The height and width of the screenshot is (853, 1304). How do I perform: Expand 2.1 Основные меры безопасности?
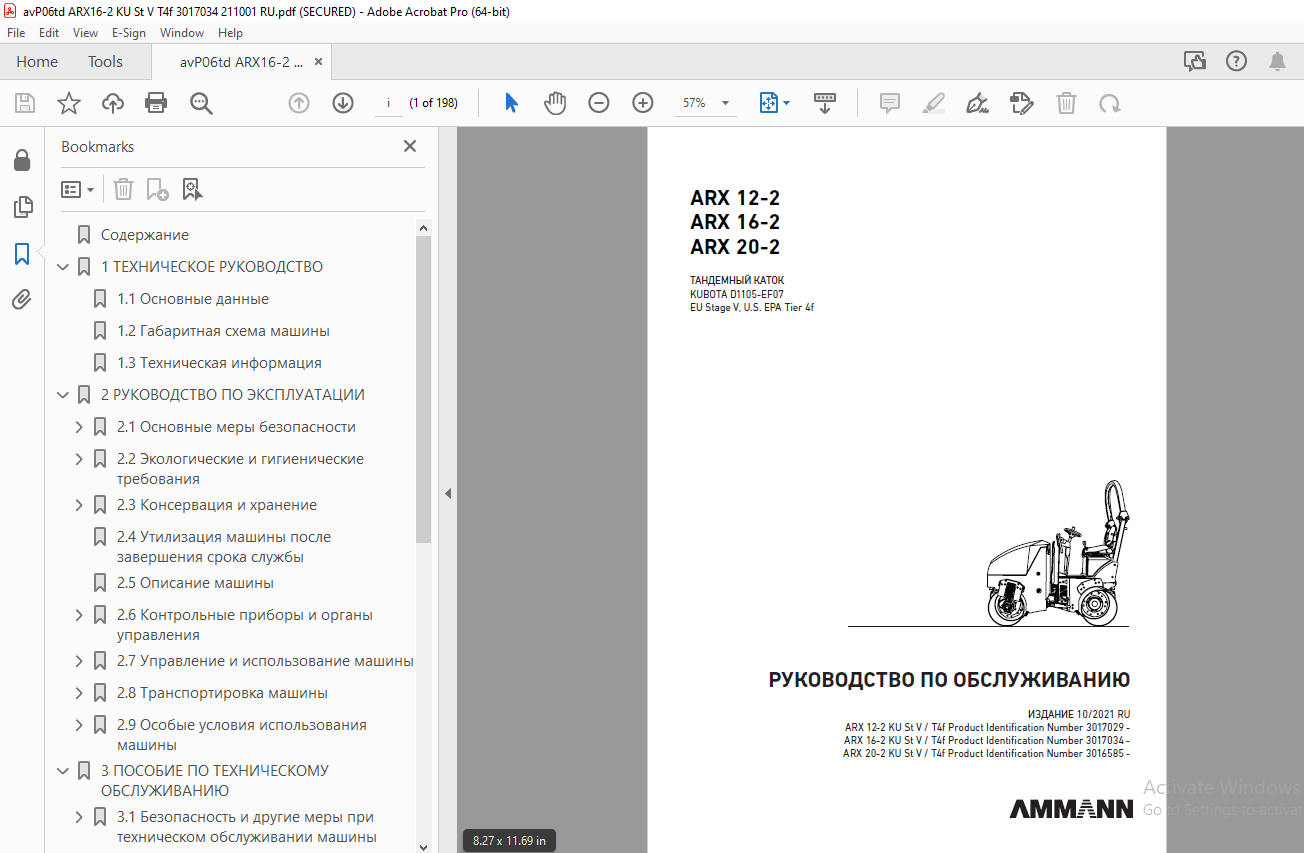(79, 427)
